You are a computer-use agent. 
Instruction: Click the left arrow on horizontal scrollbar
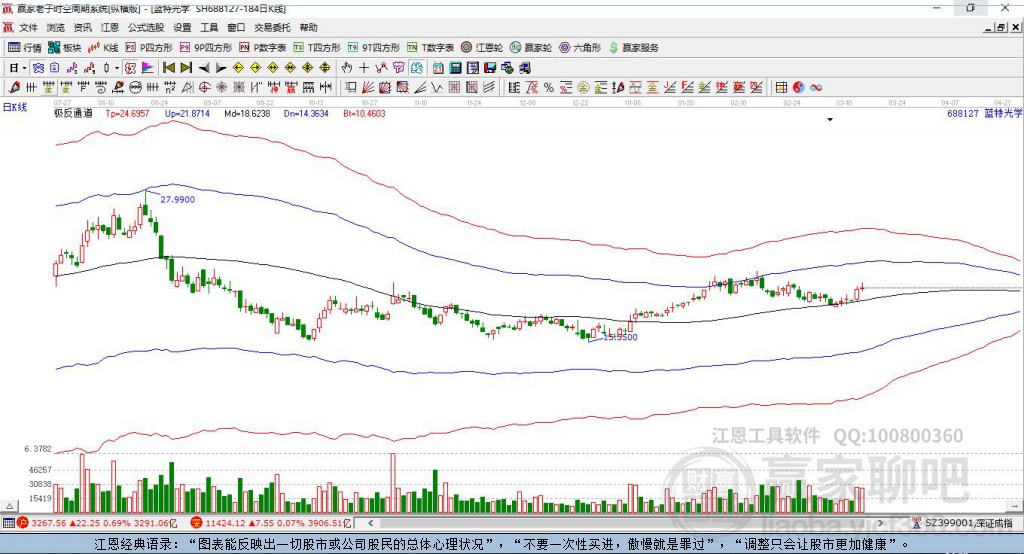(x=370, y=523)
